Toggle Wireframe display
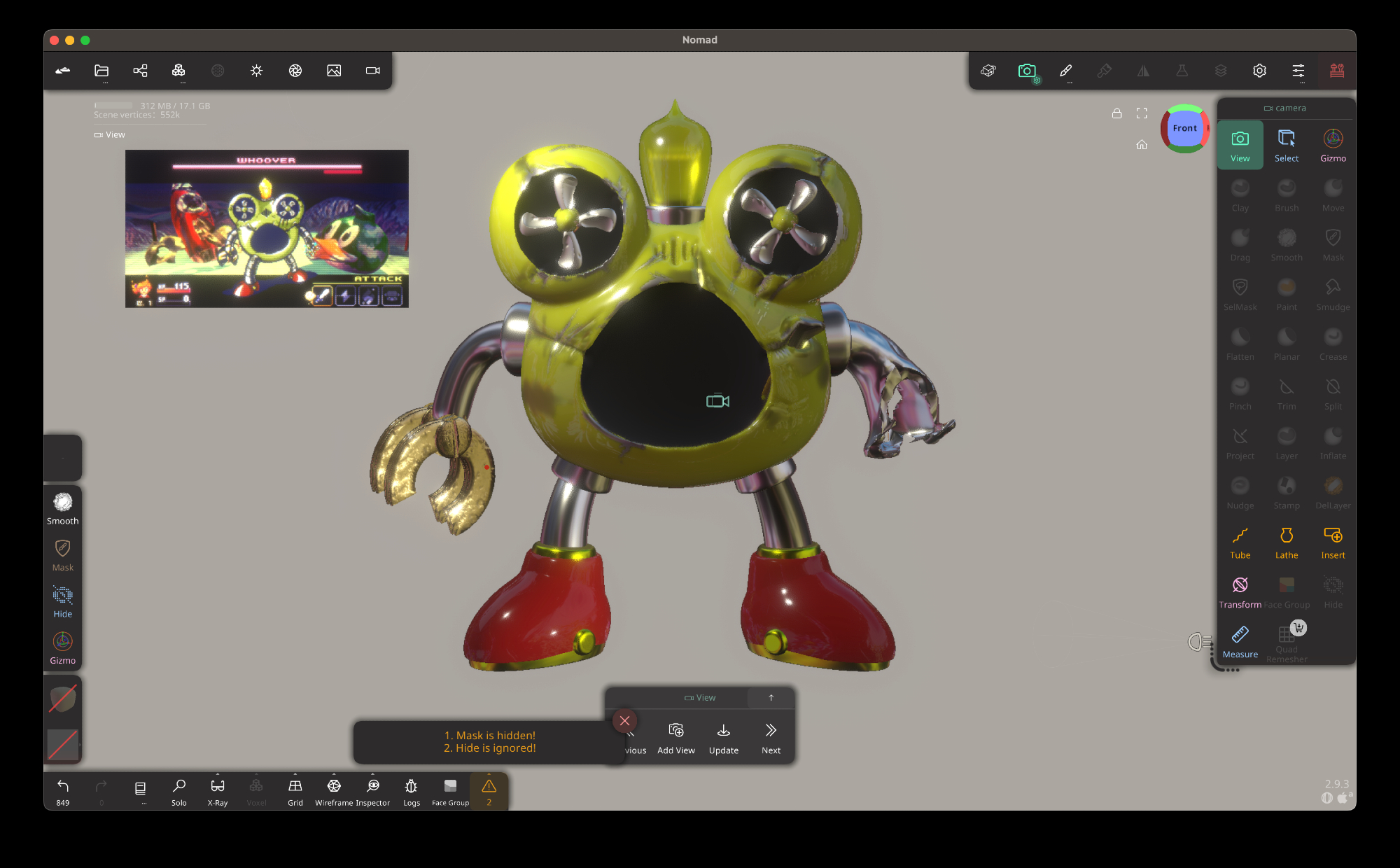The image size is (1400, 868). (x=334, y=791)
